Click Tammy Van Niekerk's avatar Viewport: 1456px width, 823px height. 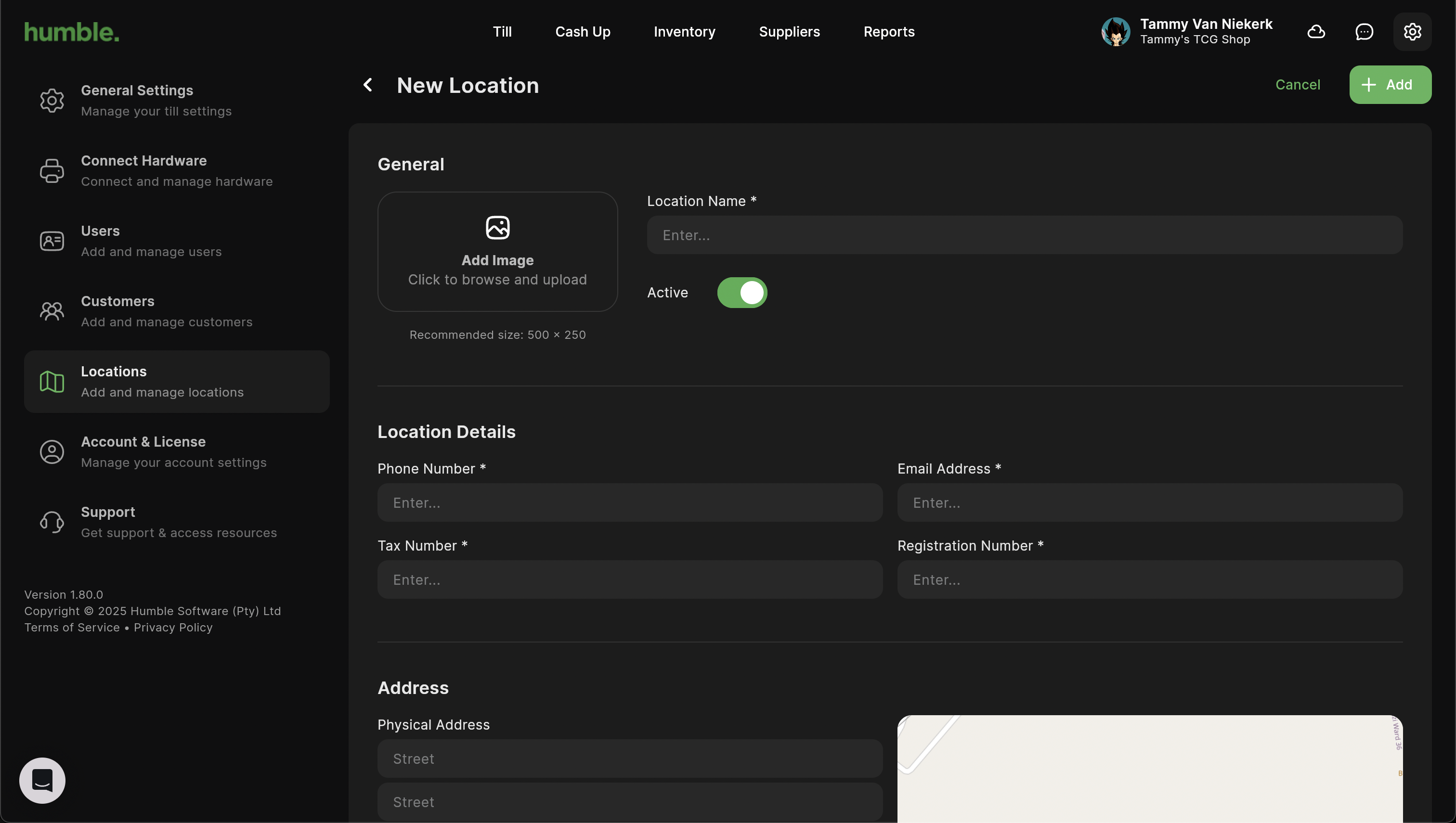[x=1116, y=32]
